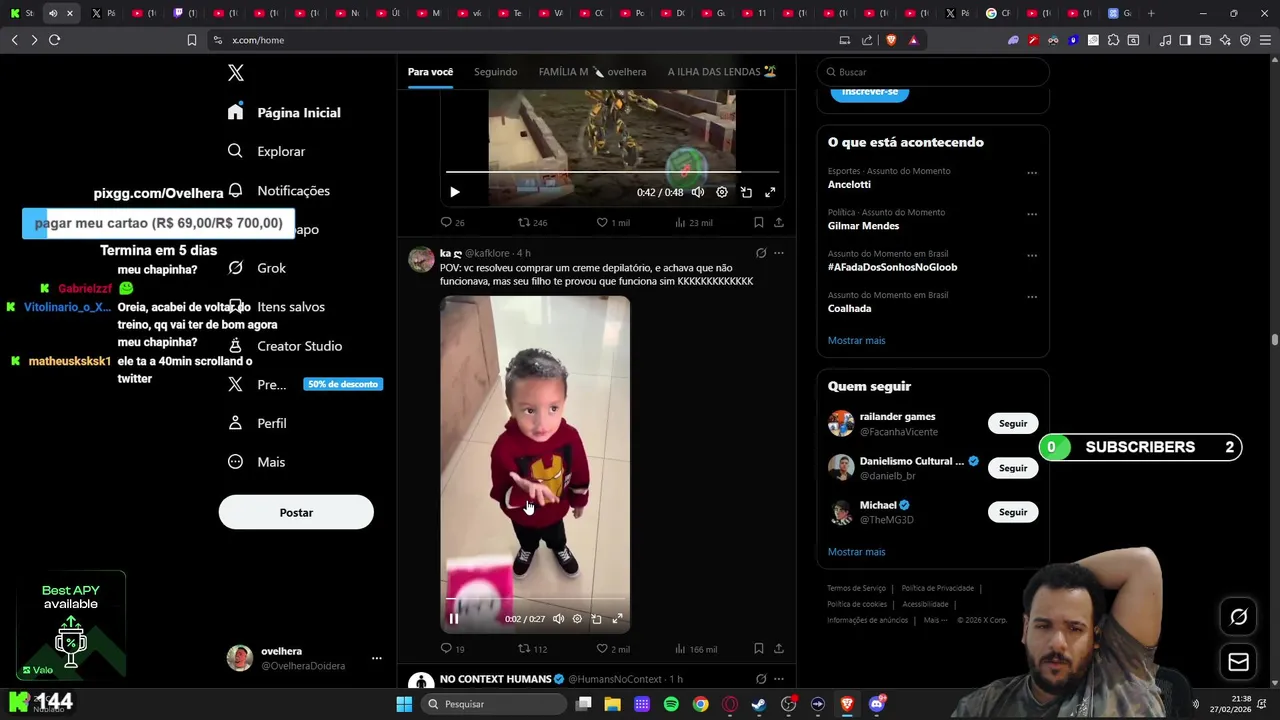Enter fullscreen on the top video
Image resolution: width=1280 pixels, height=720 pixels.
pyautogui.click(x=770, y=192)
